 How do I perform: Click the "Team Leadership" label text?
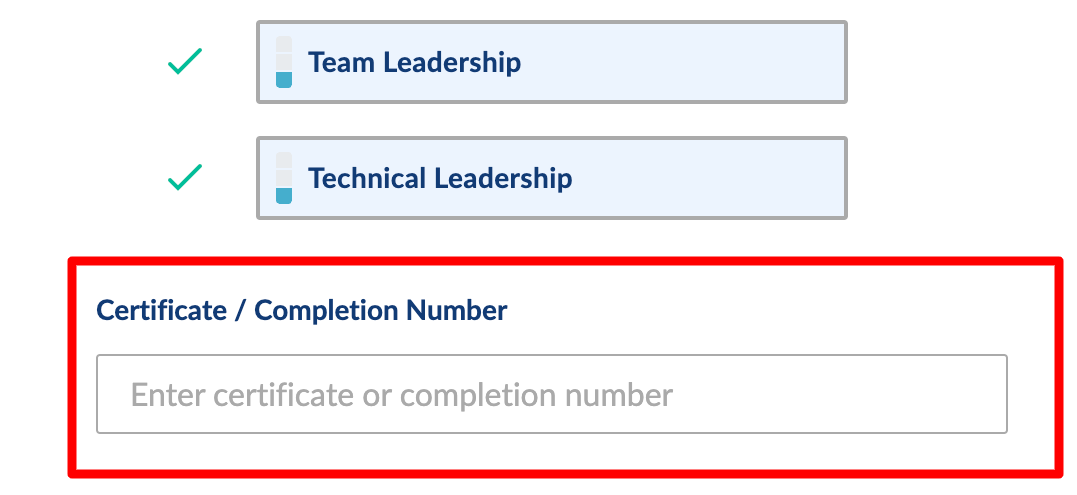pyautogui.click(x=414, y=62)
